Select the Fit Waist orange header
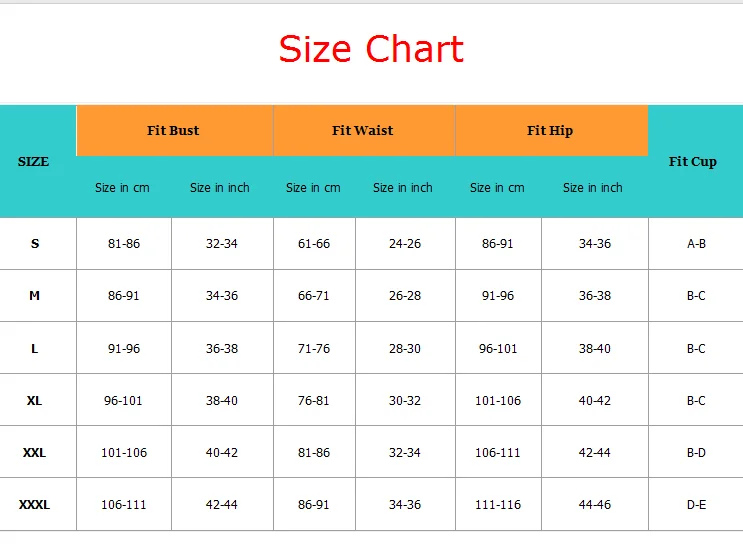 pos(362,131)
